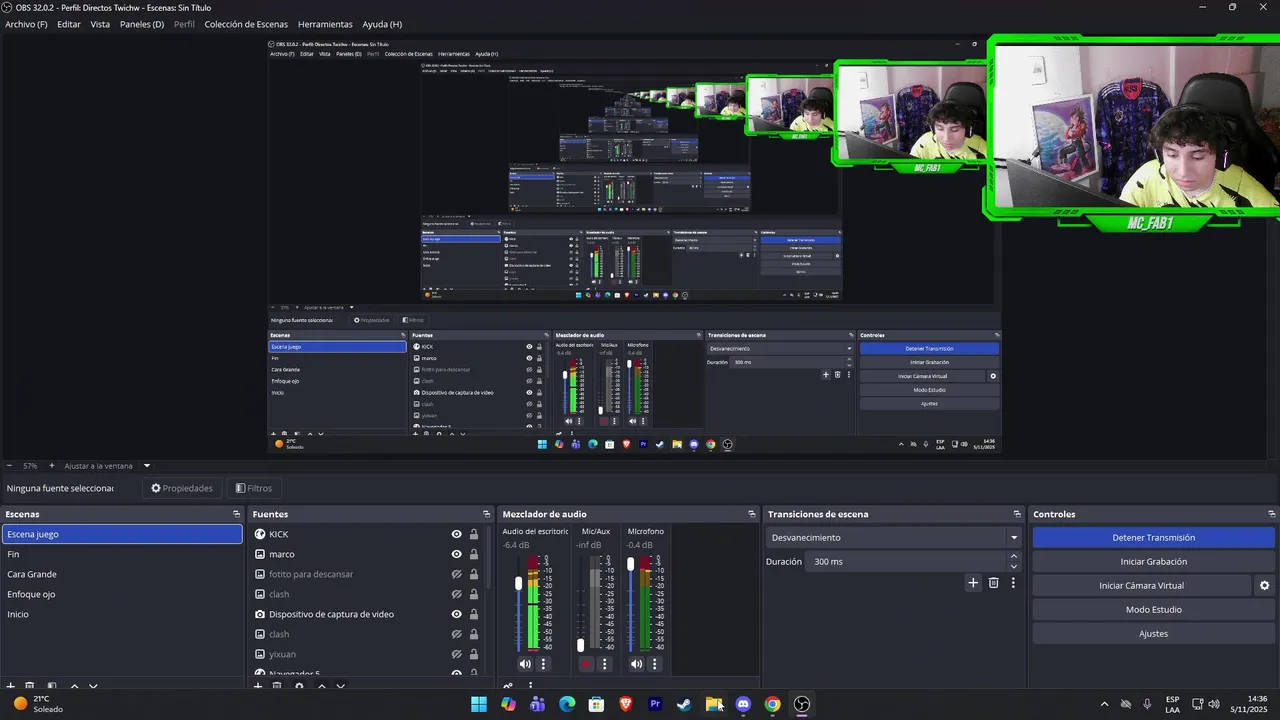Open the Archivo menu
The image size is (1280, 720).
[26, 24]
